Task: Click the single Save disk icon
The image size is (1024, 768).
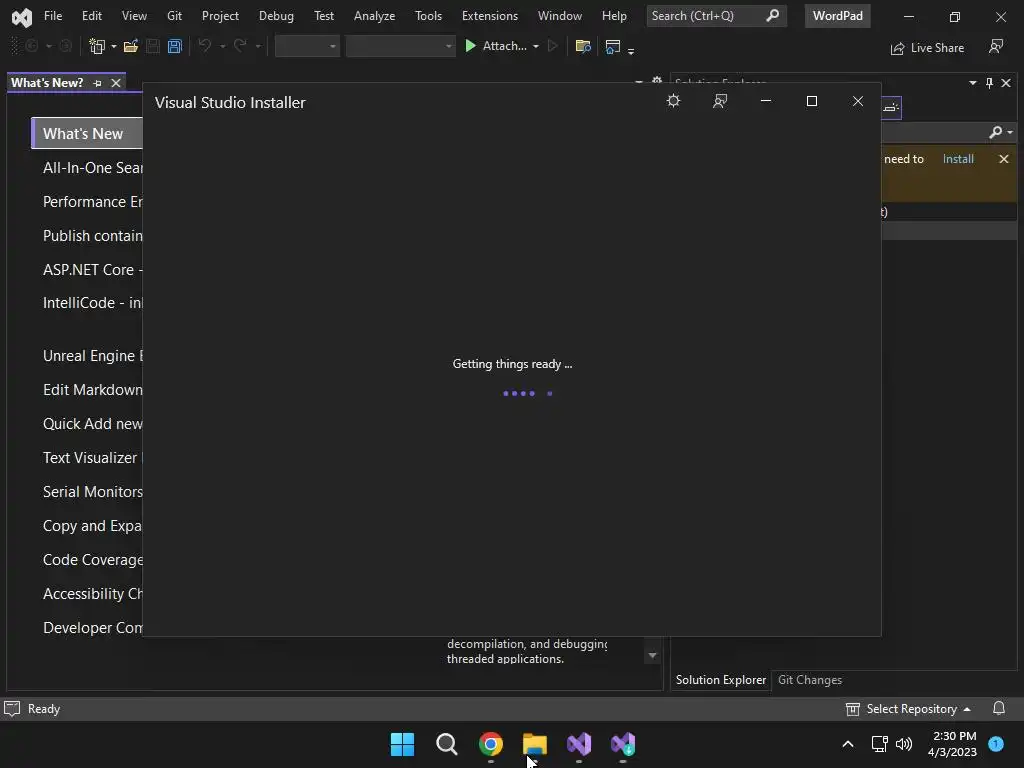Action: (x=153, y=46)
